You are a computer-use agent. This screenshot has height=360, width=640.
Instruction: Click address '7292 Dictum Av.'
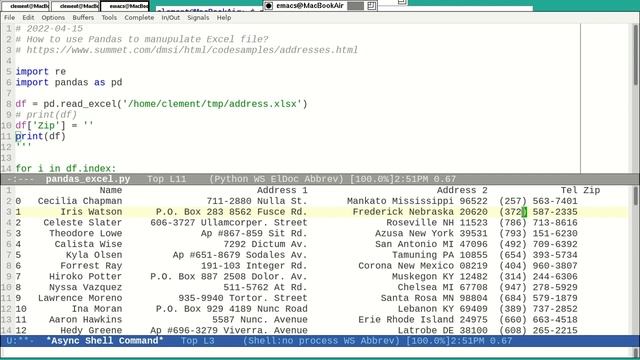pos(265,244)
